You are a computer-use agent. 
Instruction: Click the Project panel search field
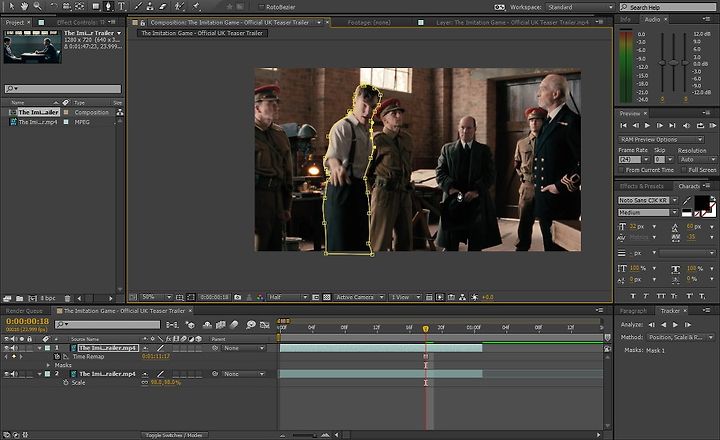coord(63,89)
